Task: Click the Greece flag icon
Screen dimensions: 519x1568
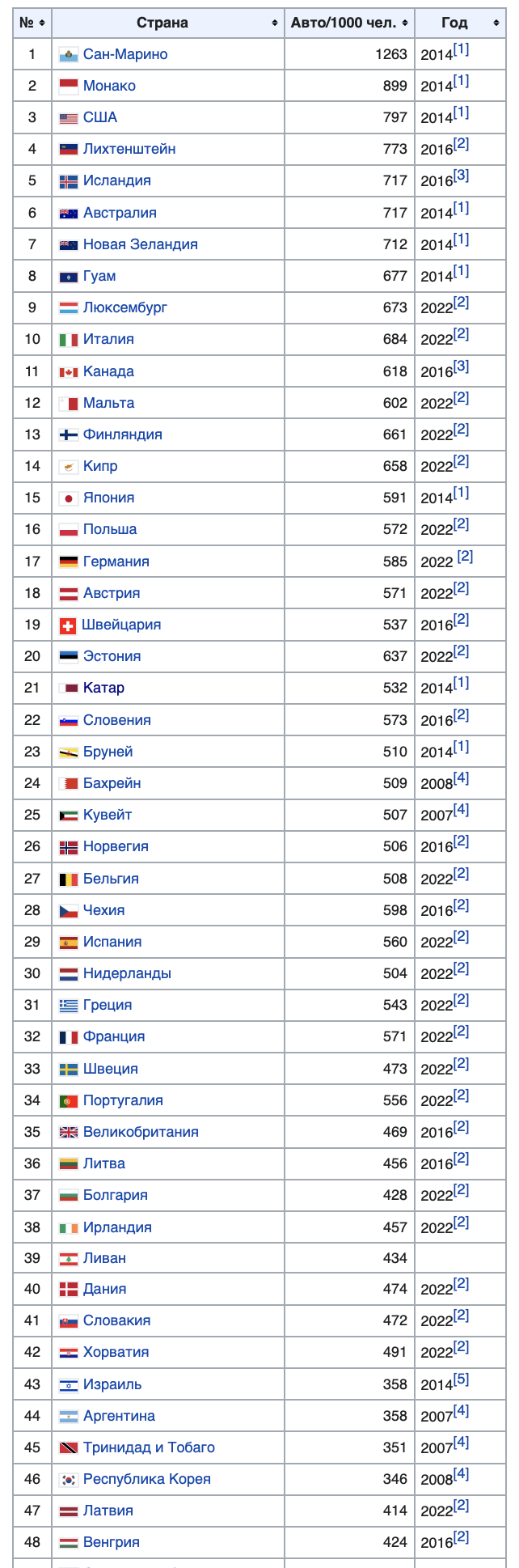Action: click(69, 1006)
